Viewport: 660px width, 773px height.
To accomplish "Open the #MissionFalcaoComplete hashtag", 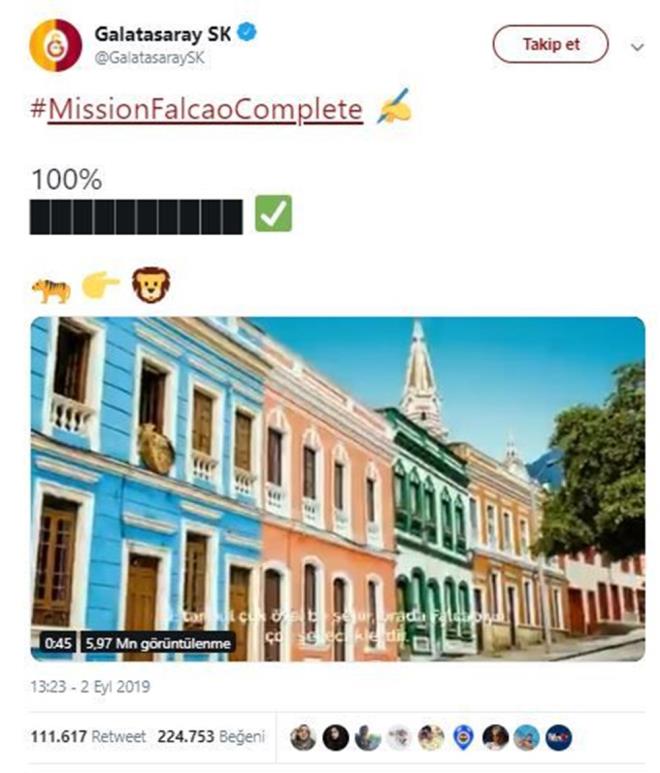I will coord(196,109).
